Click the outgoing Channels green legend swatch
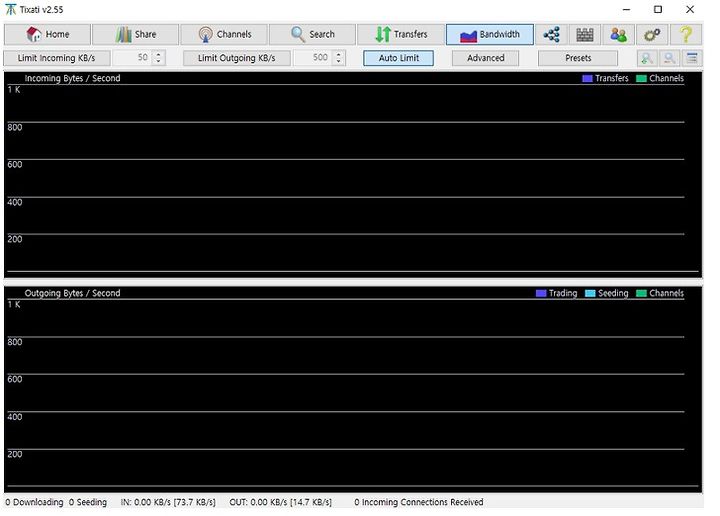Viewport: 720px width, 516px height. 641,293
